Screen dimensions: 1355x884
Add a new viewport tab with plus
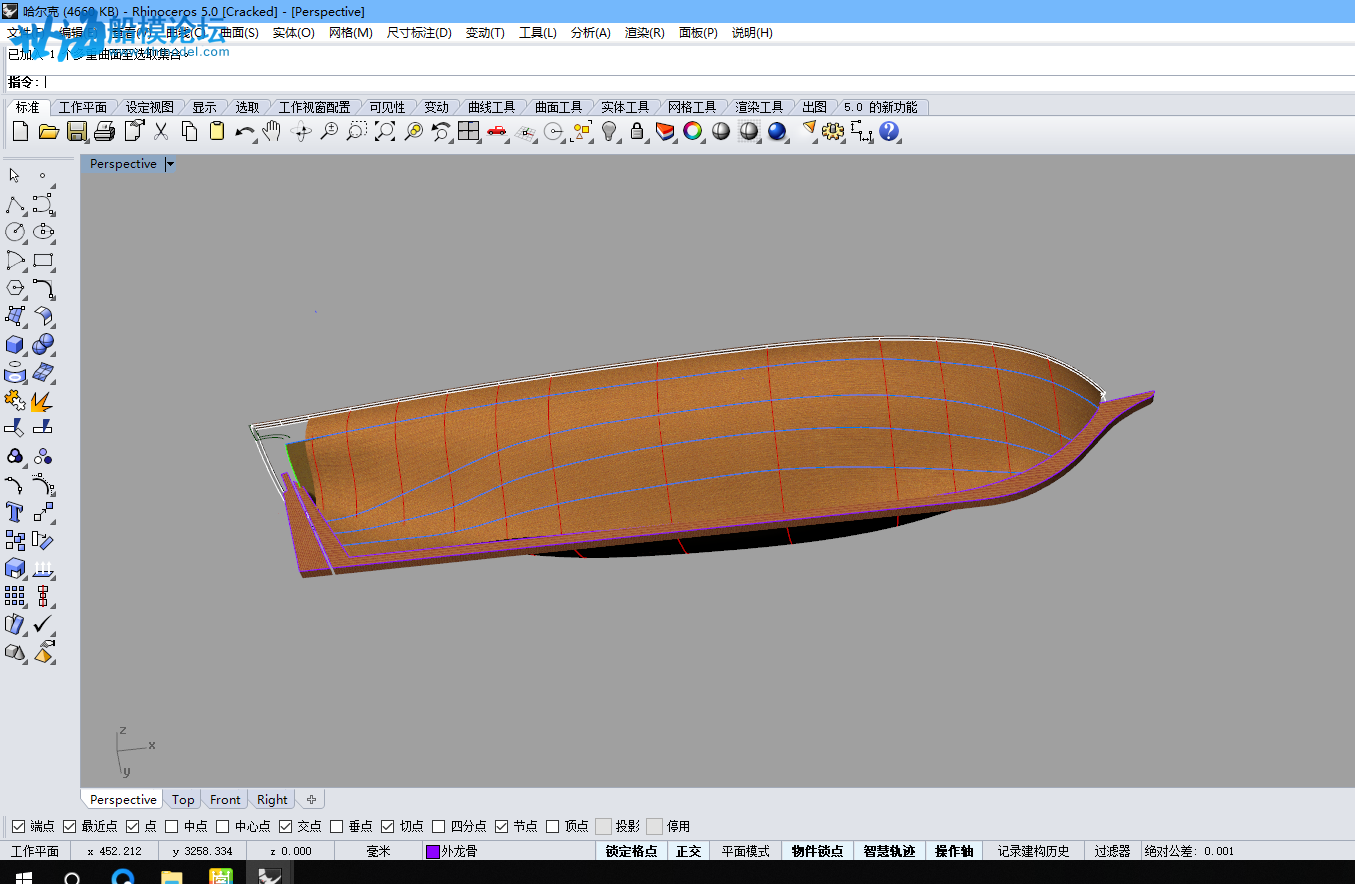[311, 800]
